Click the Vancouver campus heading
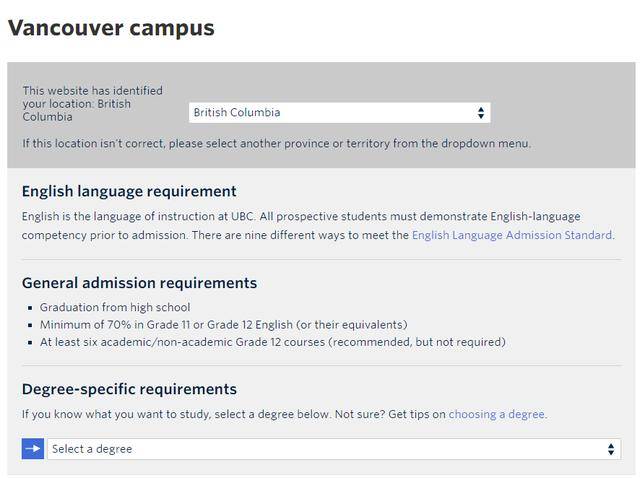The width and height of the screenshot is (640, 478). (111, 28)
